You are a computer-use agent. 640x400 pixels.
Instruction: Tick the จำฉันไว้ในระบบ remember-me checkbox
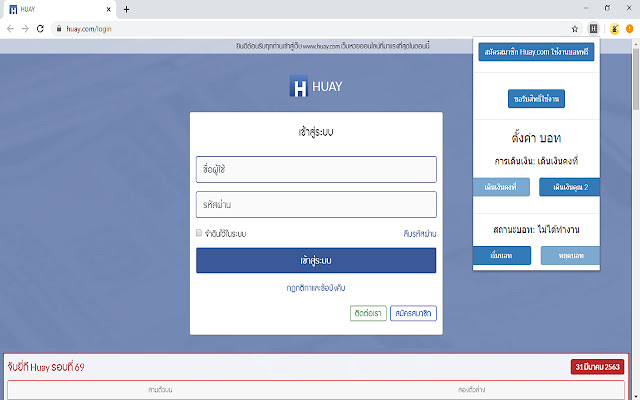199,233
